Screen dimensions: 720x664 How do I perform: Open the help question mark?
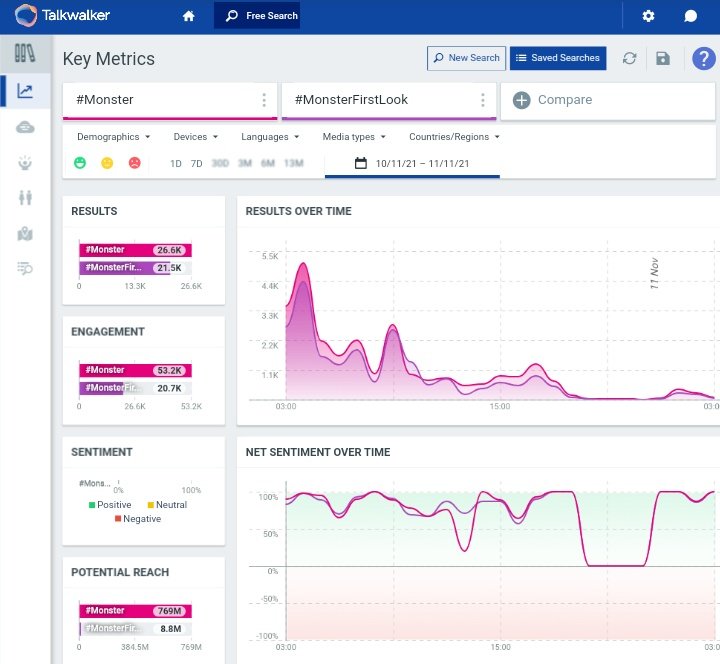pyautogui.click(x=703, y=59)
